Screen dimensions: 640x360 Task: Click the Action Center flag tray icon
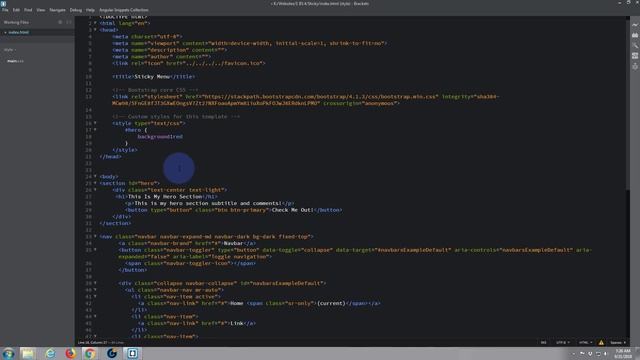point(582,353)
